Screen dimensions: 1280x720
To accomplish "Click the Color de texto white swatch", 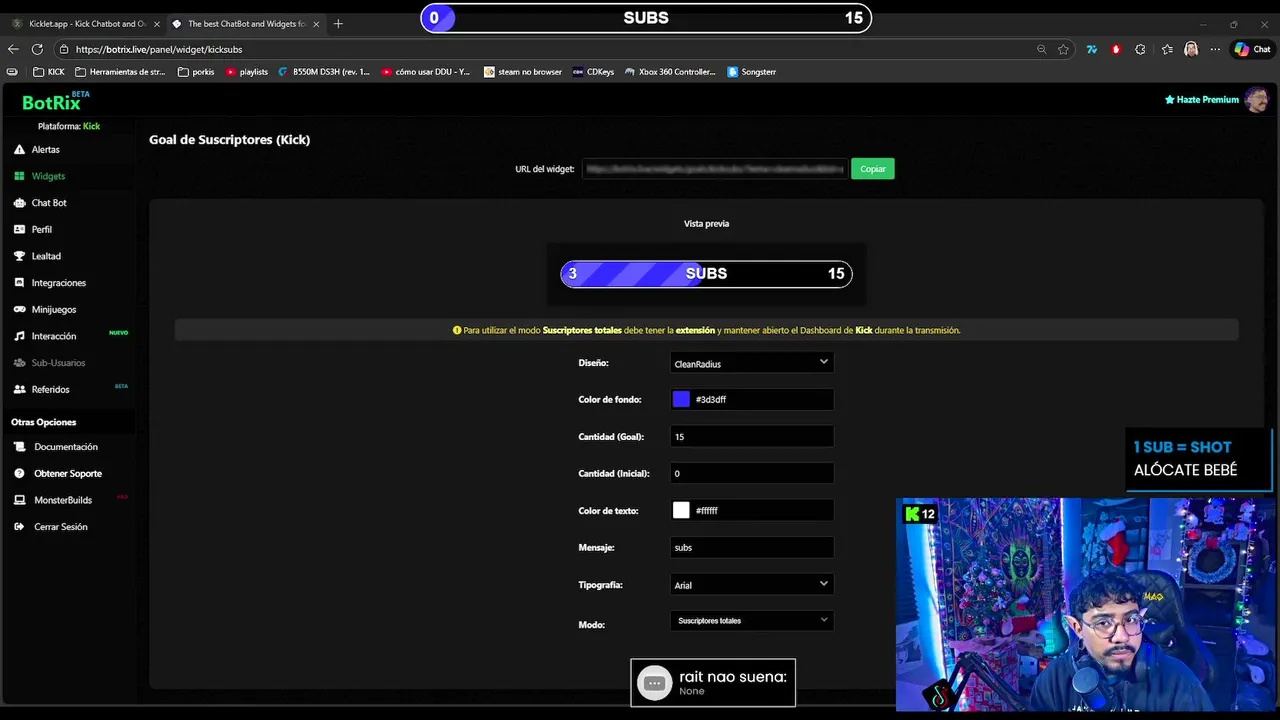I will [681, 510].
